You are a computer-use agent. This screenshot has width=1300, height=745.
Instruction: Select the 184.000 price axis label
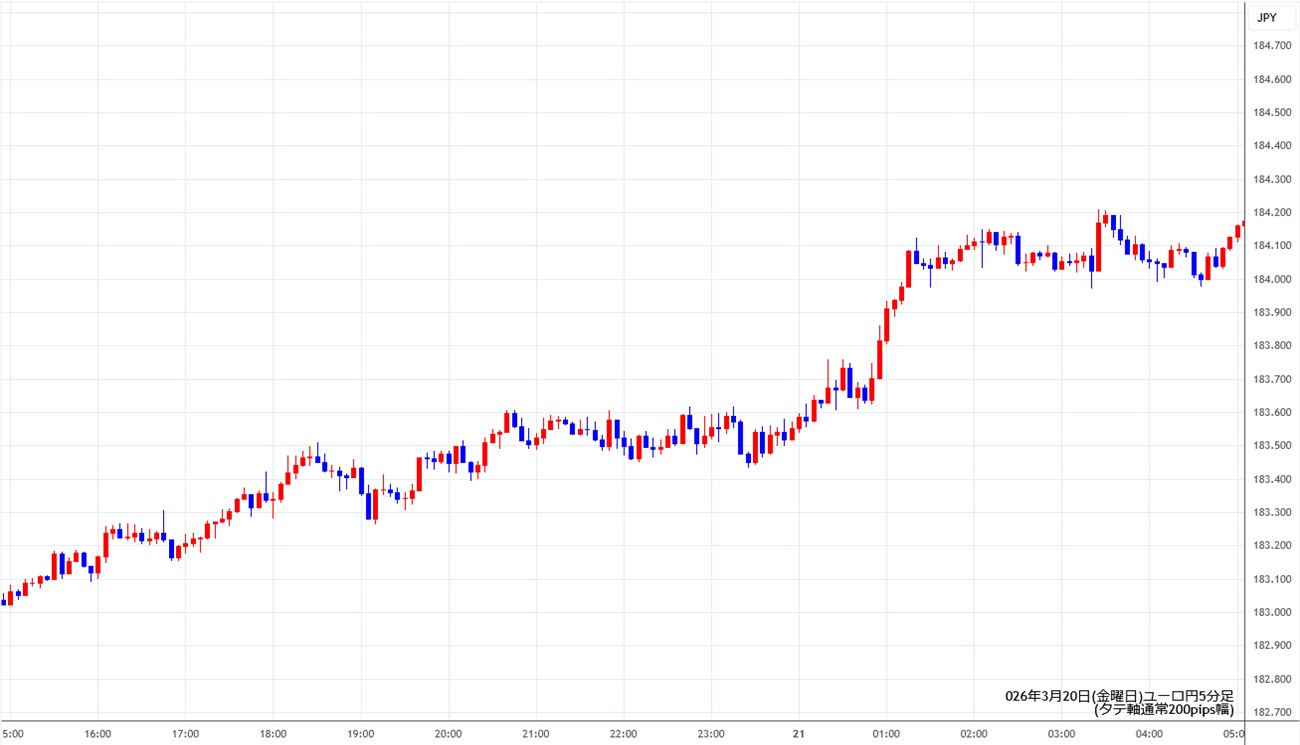[x=1270, y=279]
